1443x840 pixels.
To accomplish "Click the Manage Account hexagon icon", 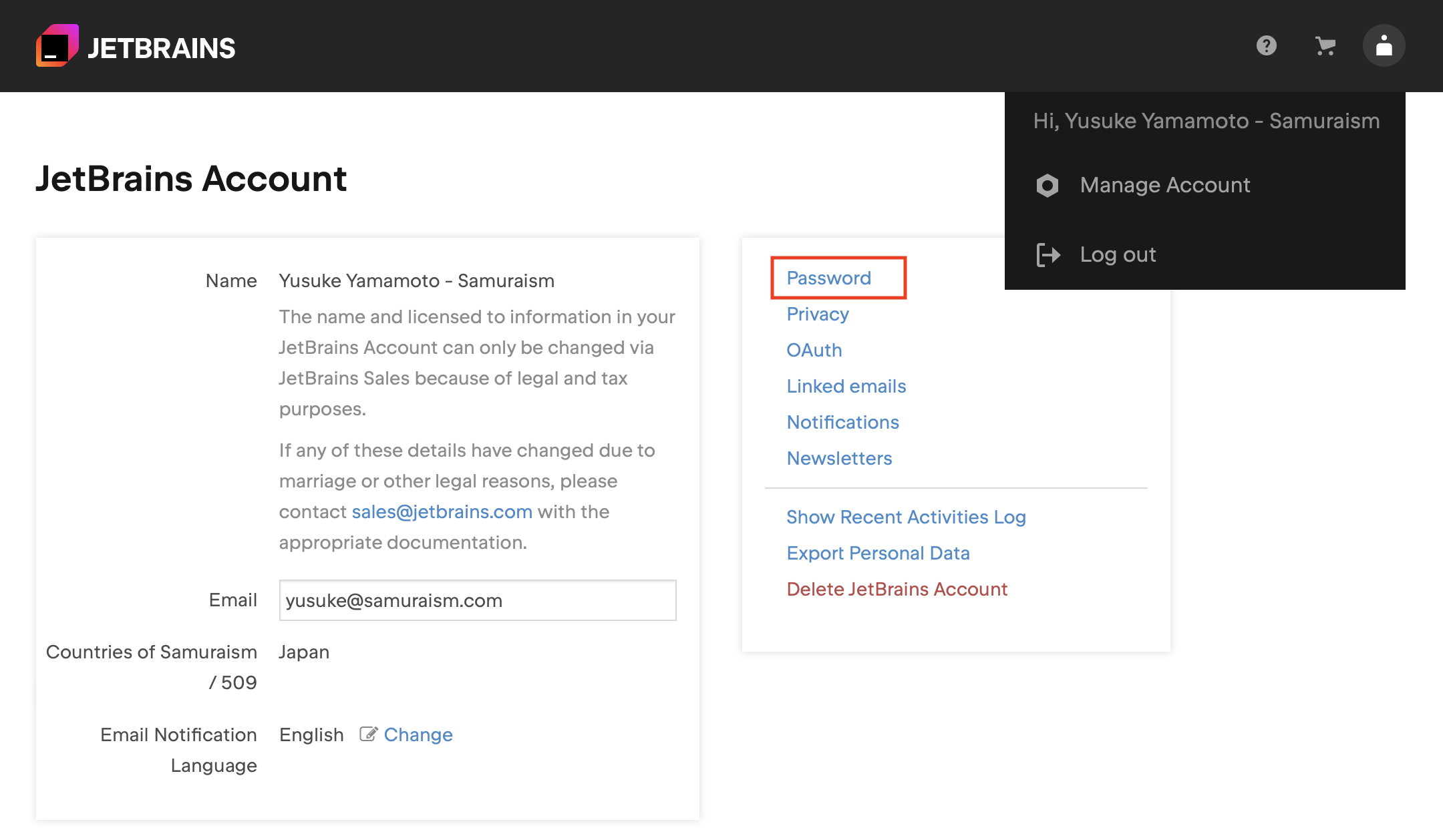I will pos(1047,185).
